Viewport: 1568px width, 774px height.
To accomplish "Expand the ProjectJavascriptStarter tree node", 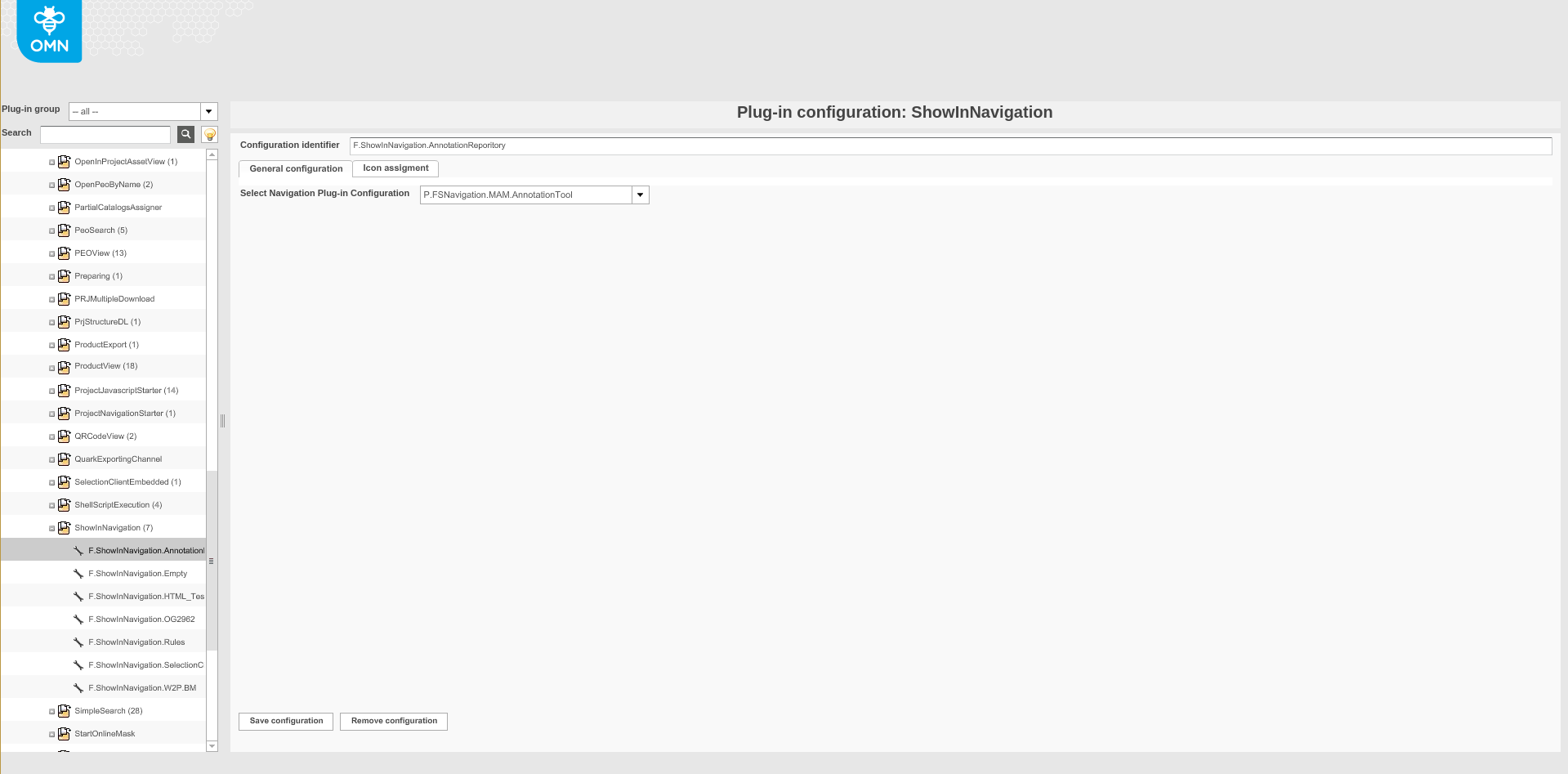I will point(51,391).
